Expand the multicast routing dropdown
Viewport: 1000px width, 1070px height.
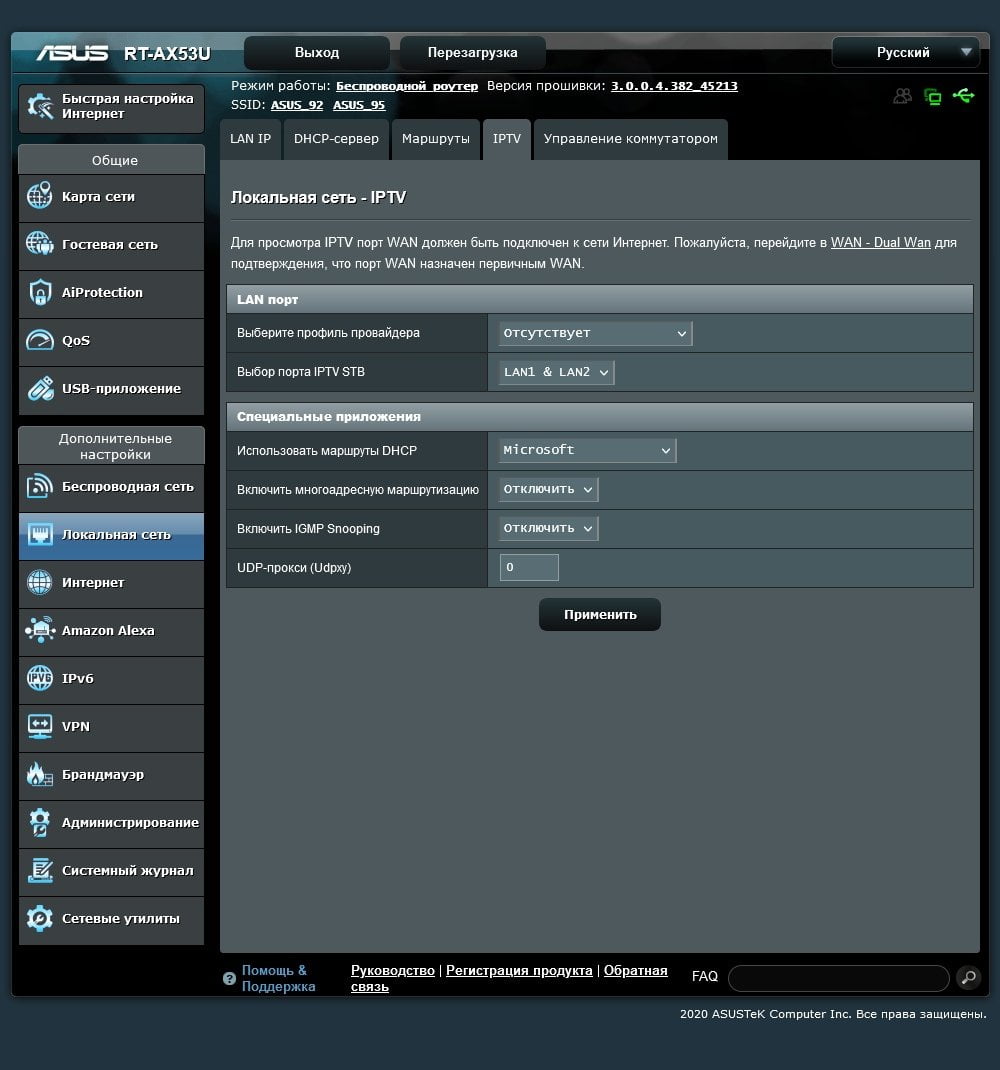tap(548, 489)
